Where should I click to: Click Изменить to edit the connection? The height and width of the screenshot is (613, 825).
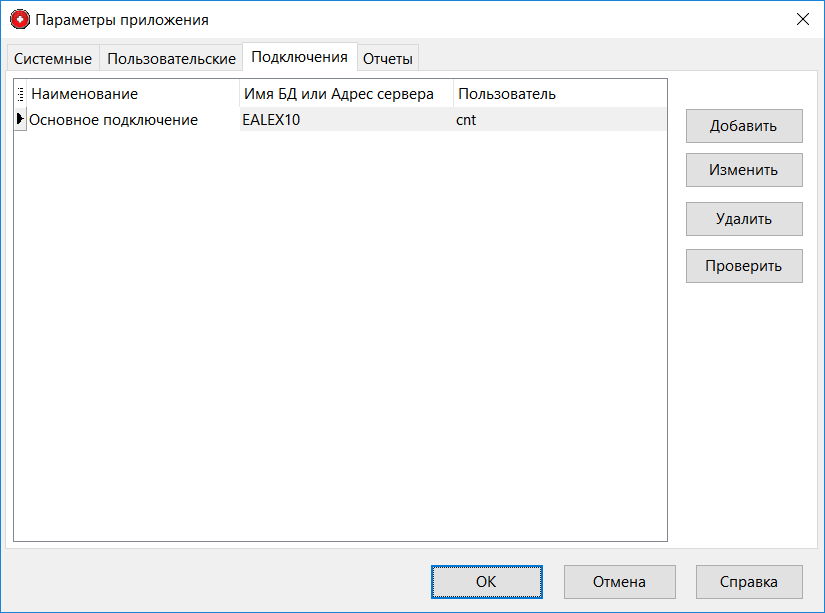click(x=744, y=170)
